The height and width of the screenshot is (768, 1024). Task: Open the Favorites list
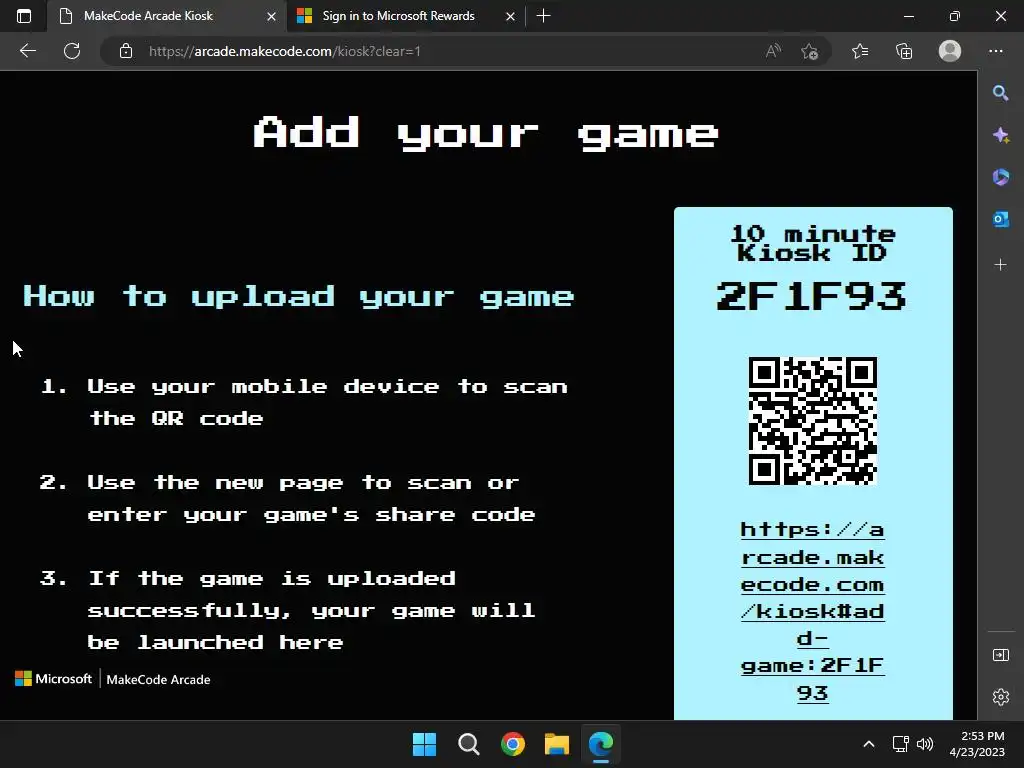tap(860, 51)
